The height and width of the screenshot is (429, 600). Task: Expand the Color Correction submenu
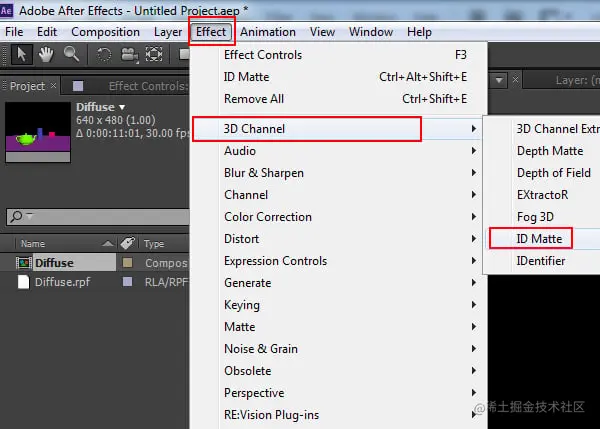pyautogui.click(x=339, y=217)
